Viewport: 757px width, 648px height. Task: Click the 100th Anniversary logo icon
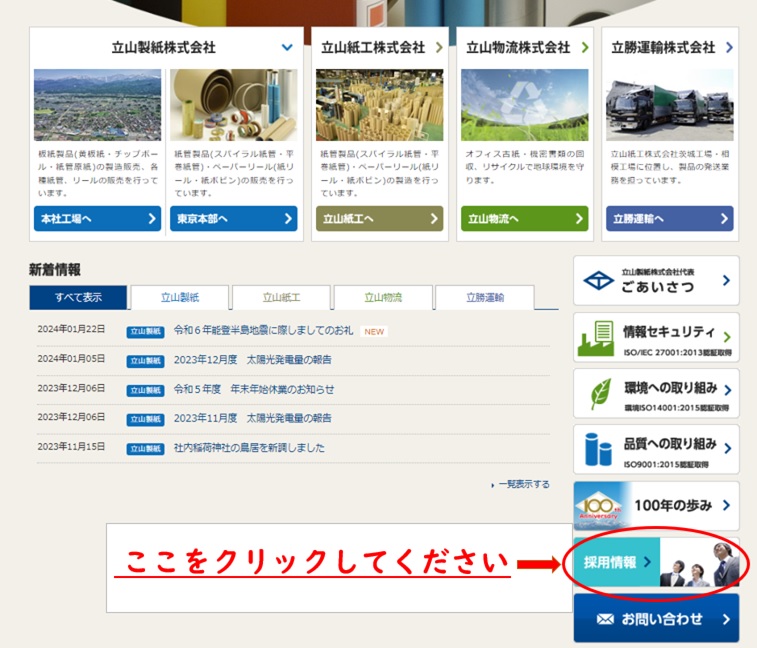pyautogui.click(x=600, y=508)
